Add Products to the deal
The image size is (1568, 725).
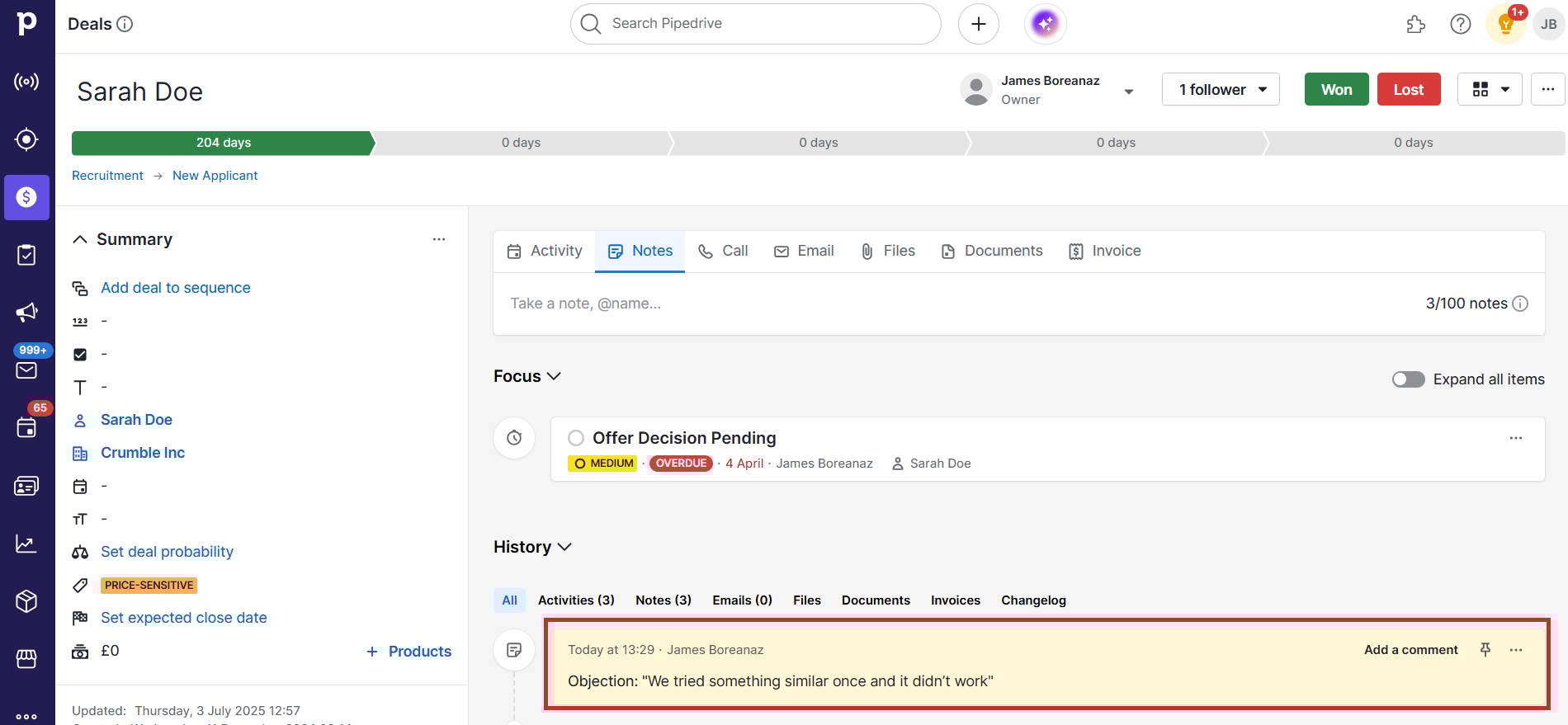(x=409, y=652)
